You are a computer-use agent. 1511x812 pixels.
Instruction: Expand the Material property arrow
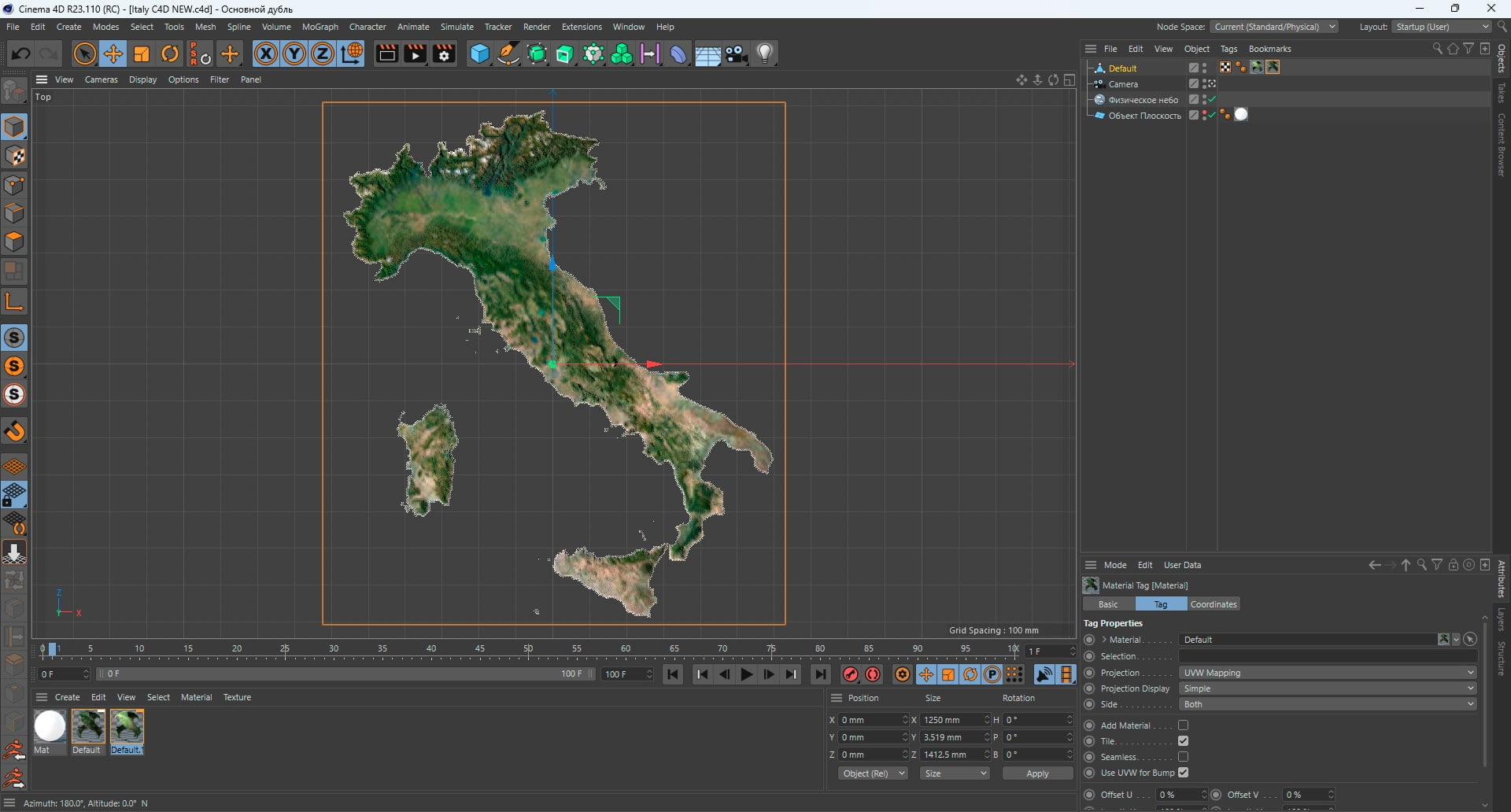click(1104, 640)
